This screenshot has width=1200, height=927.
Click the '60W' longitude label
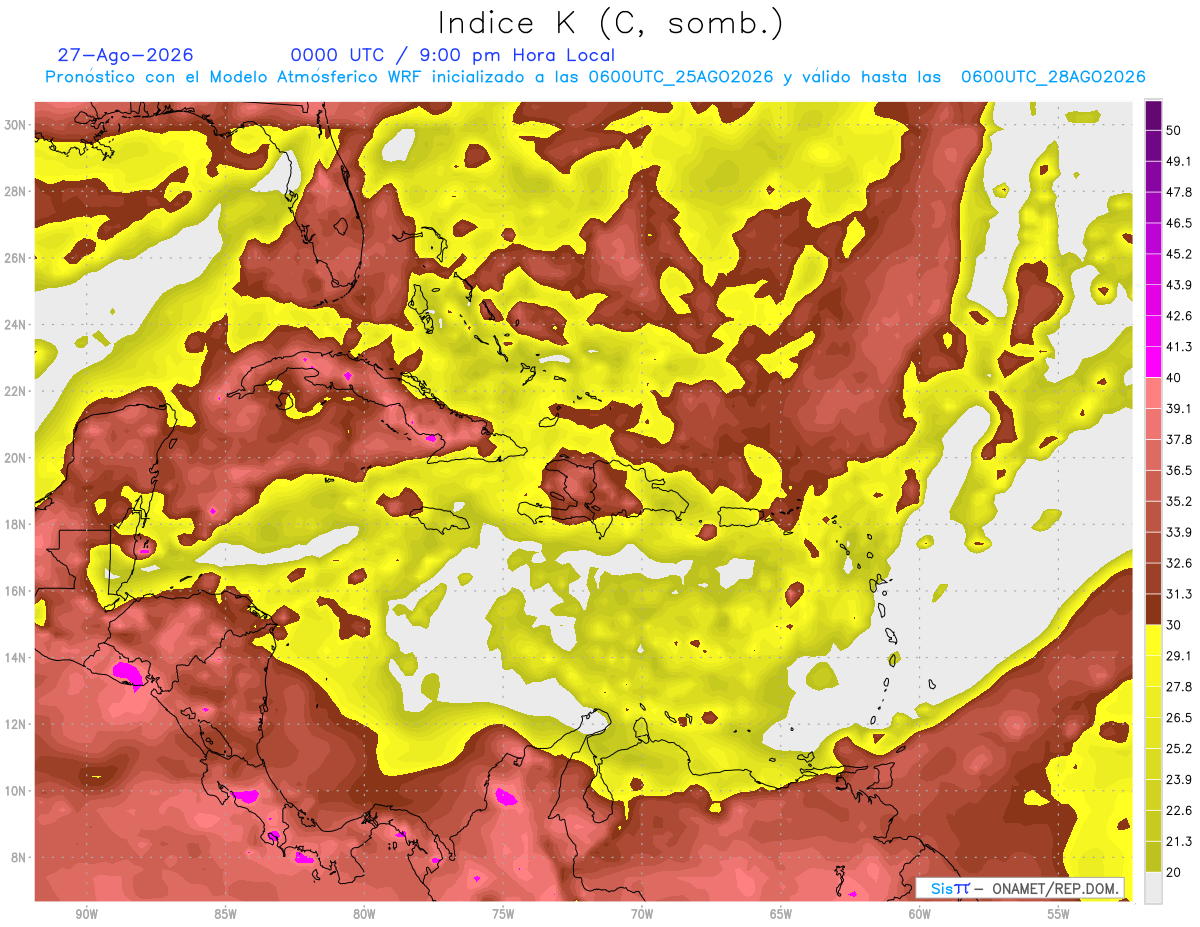(x=920, y=914)
